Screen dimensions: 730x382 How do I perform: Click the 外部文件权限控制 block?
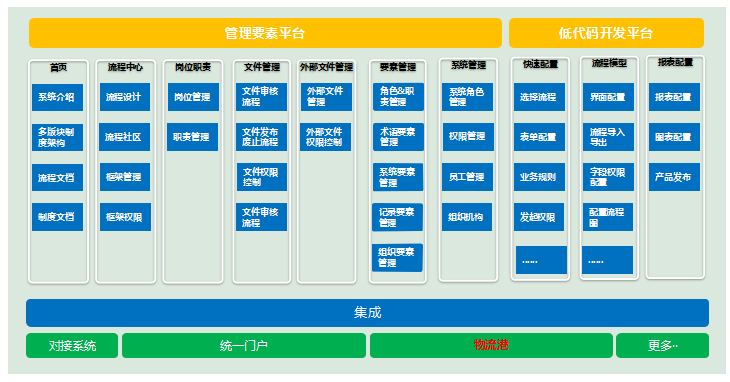(x=325, y=137)
